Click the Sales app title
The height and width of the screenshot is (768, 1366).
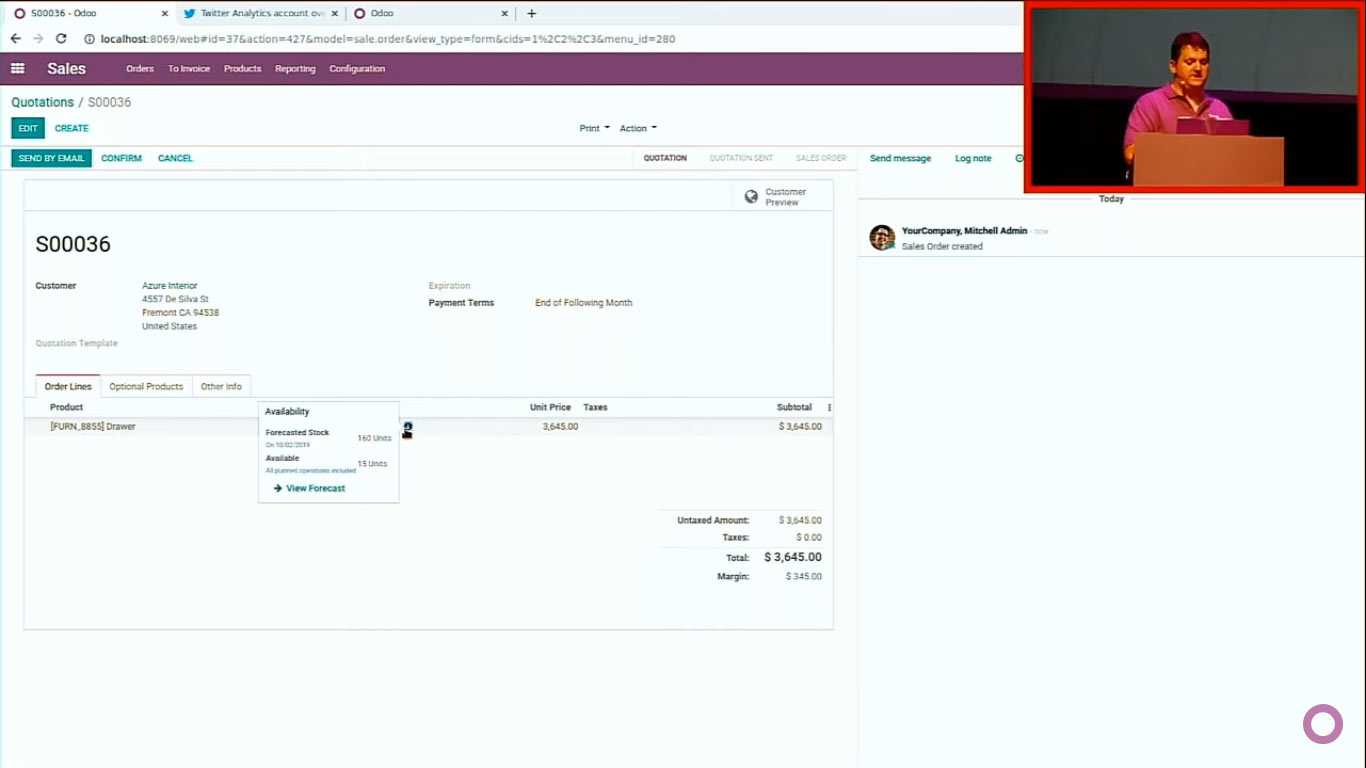click(x=66, y=68)
